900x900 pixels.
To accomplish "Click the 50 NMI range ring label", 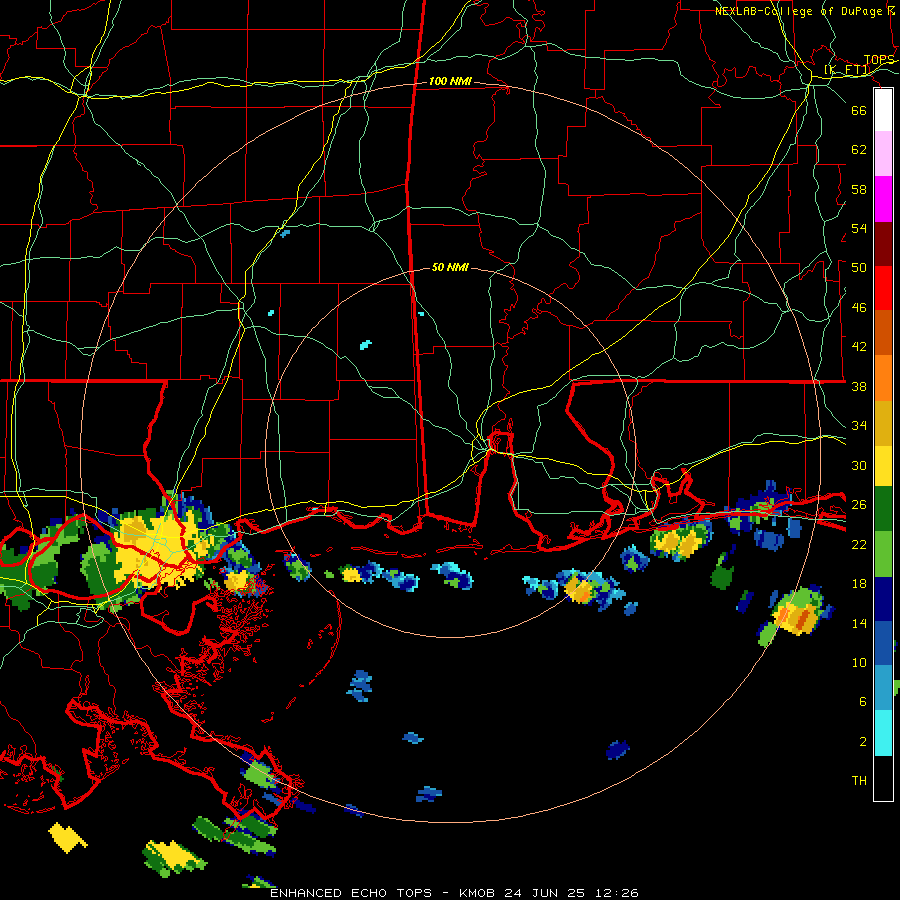I will [450, 267].
